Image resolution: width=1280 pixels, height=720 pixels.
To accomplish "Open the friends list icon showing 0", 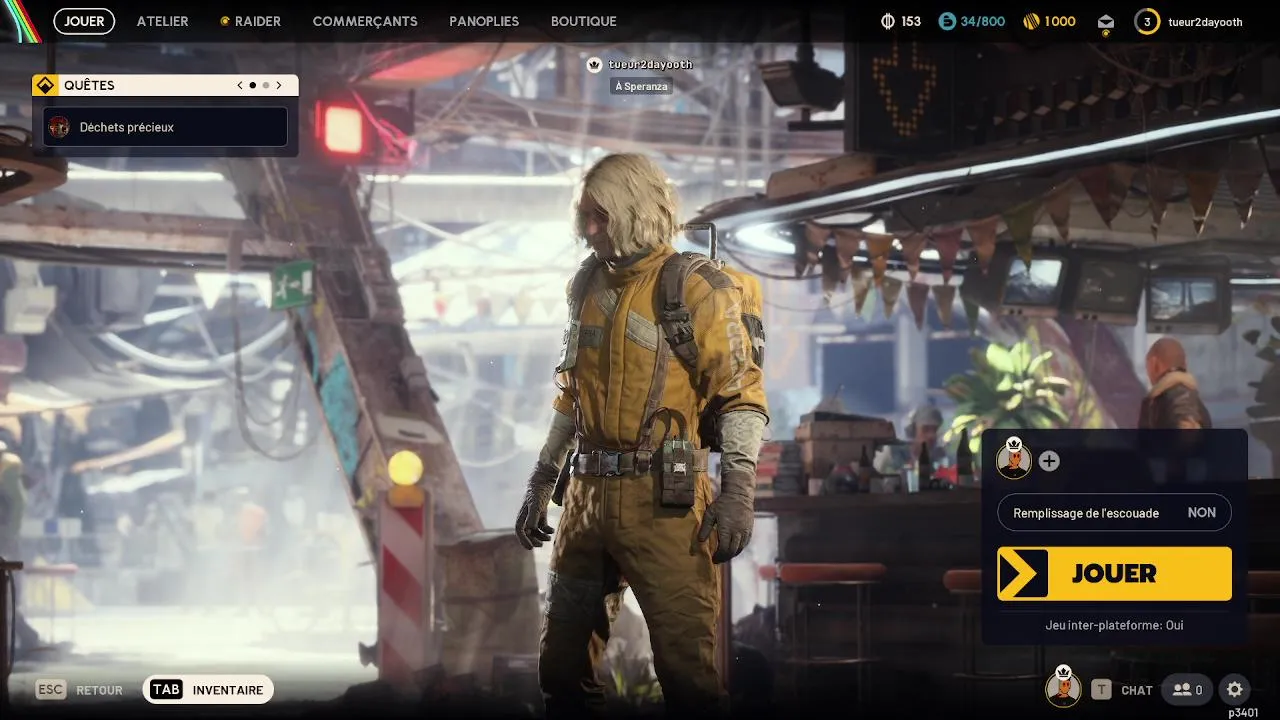I will coord(1187,690).
